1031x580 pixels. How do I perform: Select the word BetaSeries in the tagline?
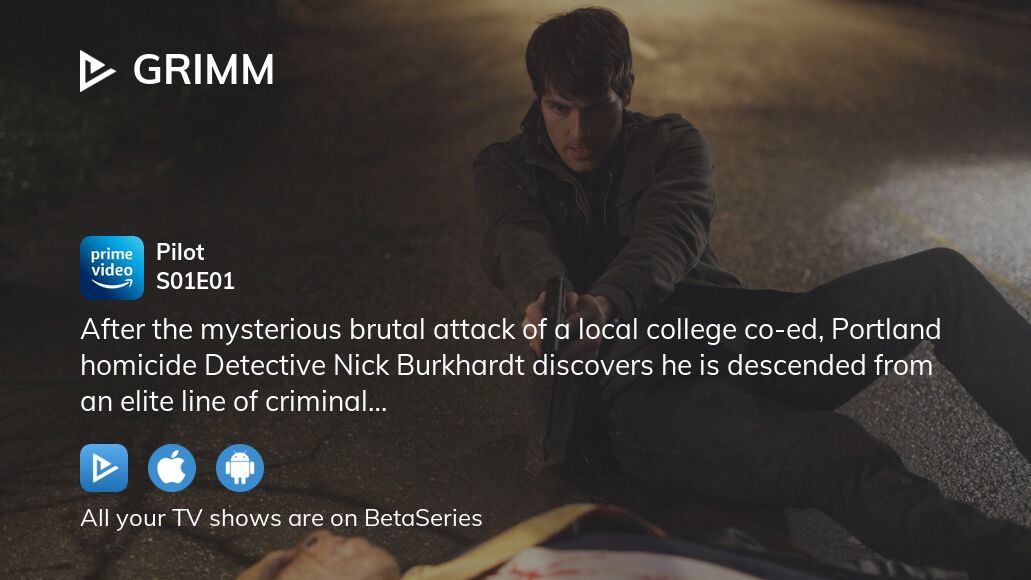423,518
